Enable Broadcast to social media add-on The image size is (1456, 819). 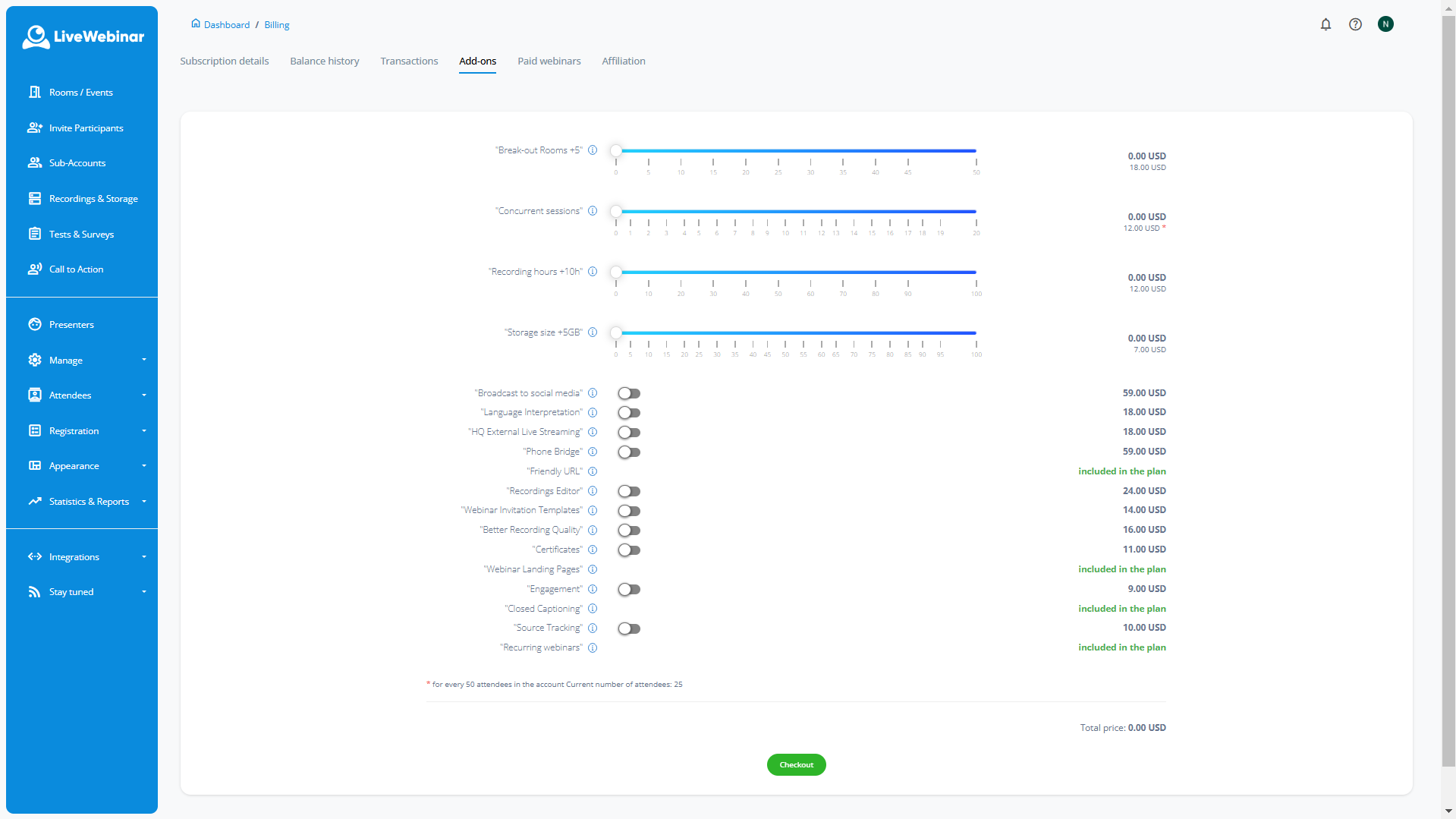pyautogui.click(x=629, y=393)
